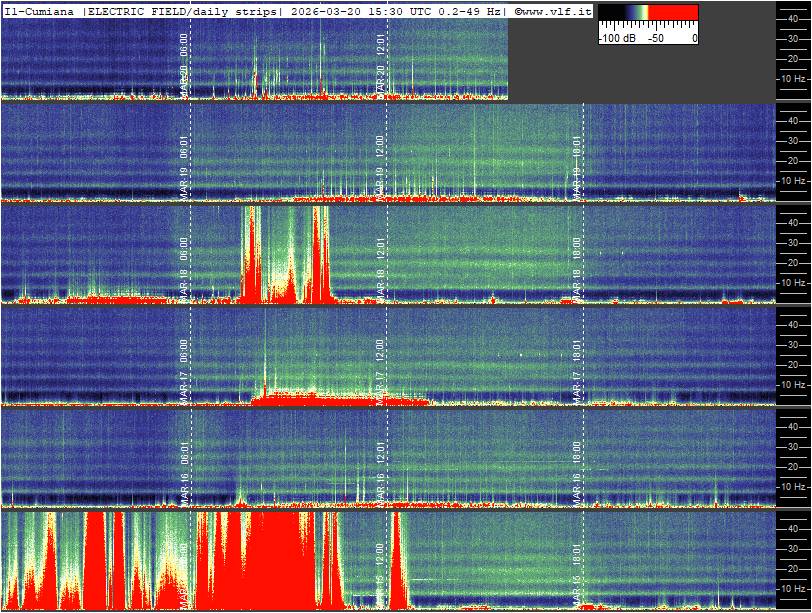Select the MAR 20 12:01 time marker
This screenshot has height=613, width=812.
[381, 62]
